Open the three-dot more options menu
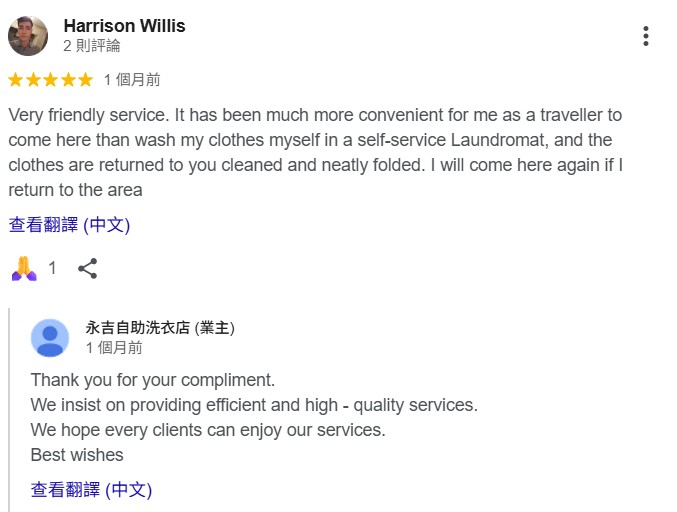 tap(646, 36)
